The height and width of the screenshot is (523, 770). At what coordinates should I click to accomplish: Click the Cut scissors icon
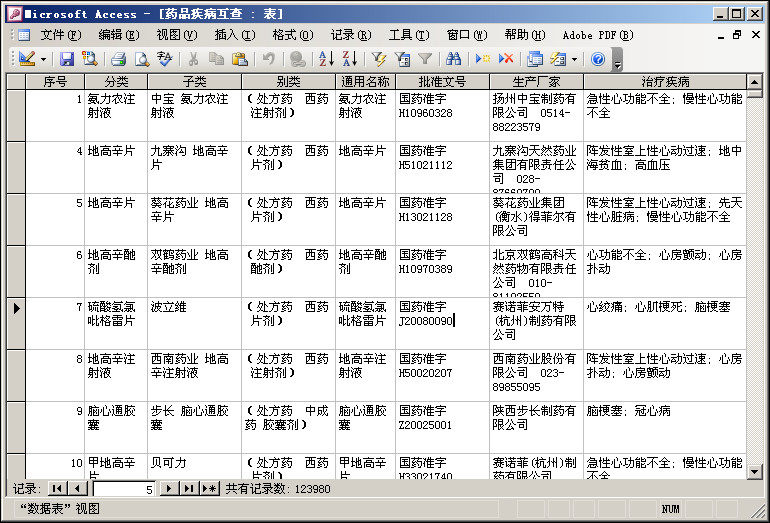click(x=193, y=59)
